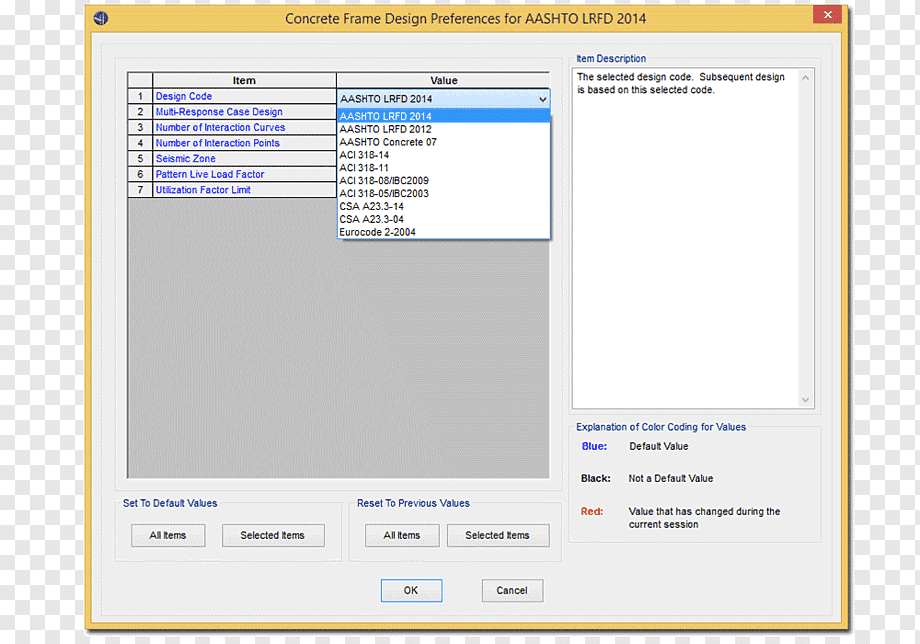This screenshot has height=644, width=920.
Task: Click the application logo icon in title bar
Action: (x=101, y=18)
